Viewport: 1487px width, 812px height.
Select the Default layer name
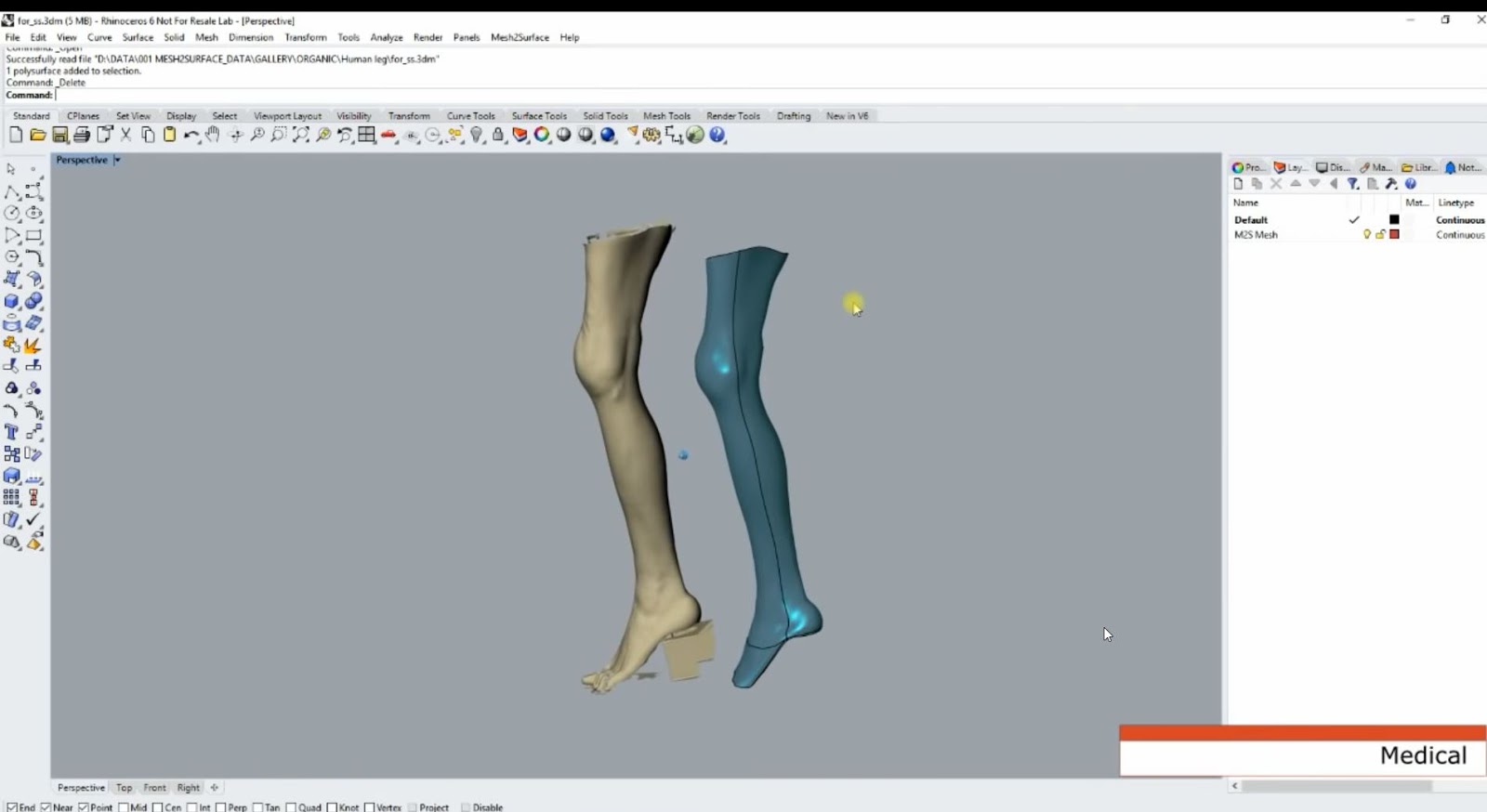coord(1251,220)
